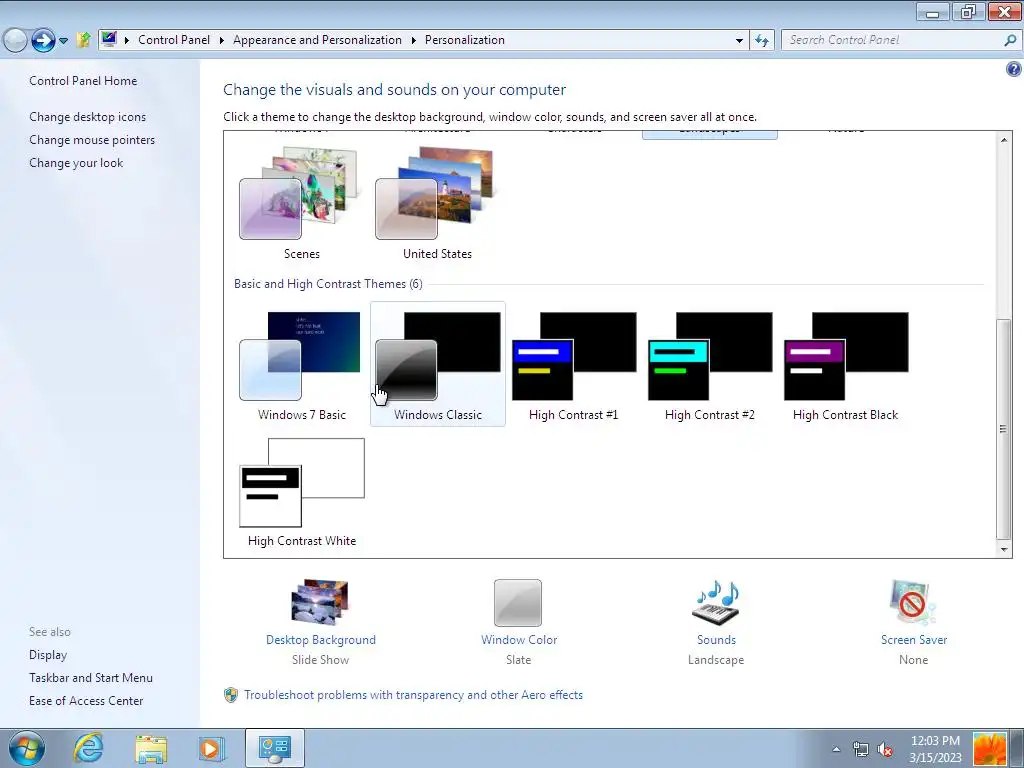This screenshot has width=1024, height=768.
Task: Click the shield icon beside Troubleshoot link
Action: click(x=231, y=695)
